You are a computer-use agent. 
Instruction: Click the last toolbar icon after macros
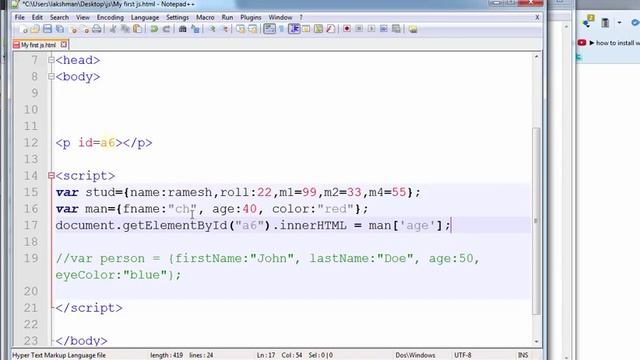coord(413,29)
